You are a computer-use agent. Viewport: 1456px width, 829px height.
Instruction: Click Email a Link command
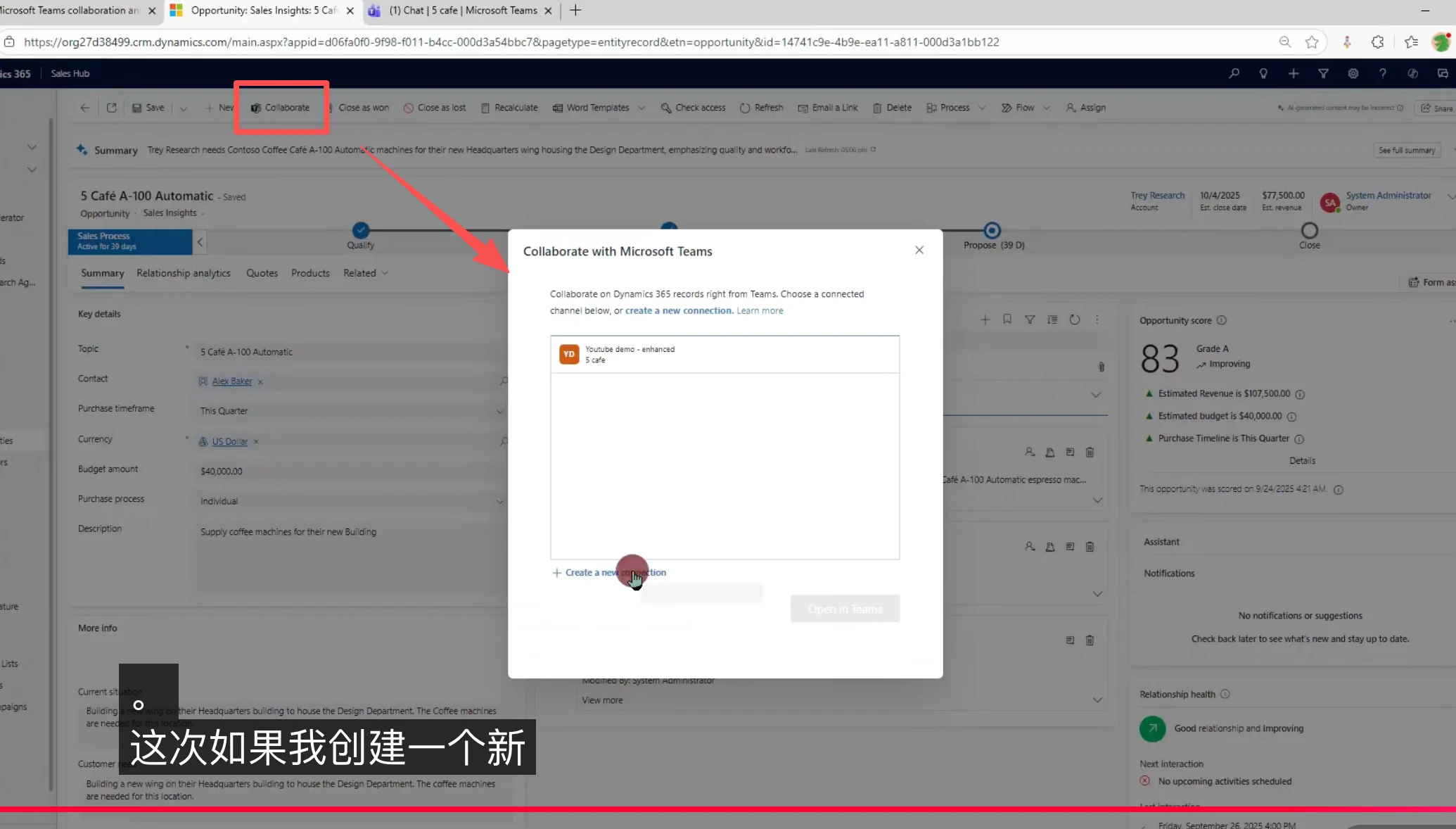828,108
